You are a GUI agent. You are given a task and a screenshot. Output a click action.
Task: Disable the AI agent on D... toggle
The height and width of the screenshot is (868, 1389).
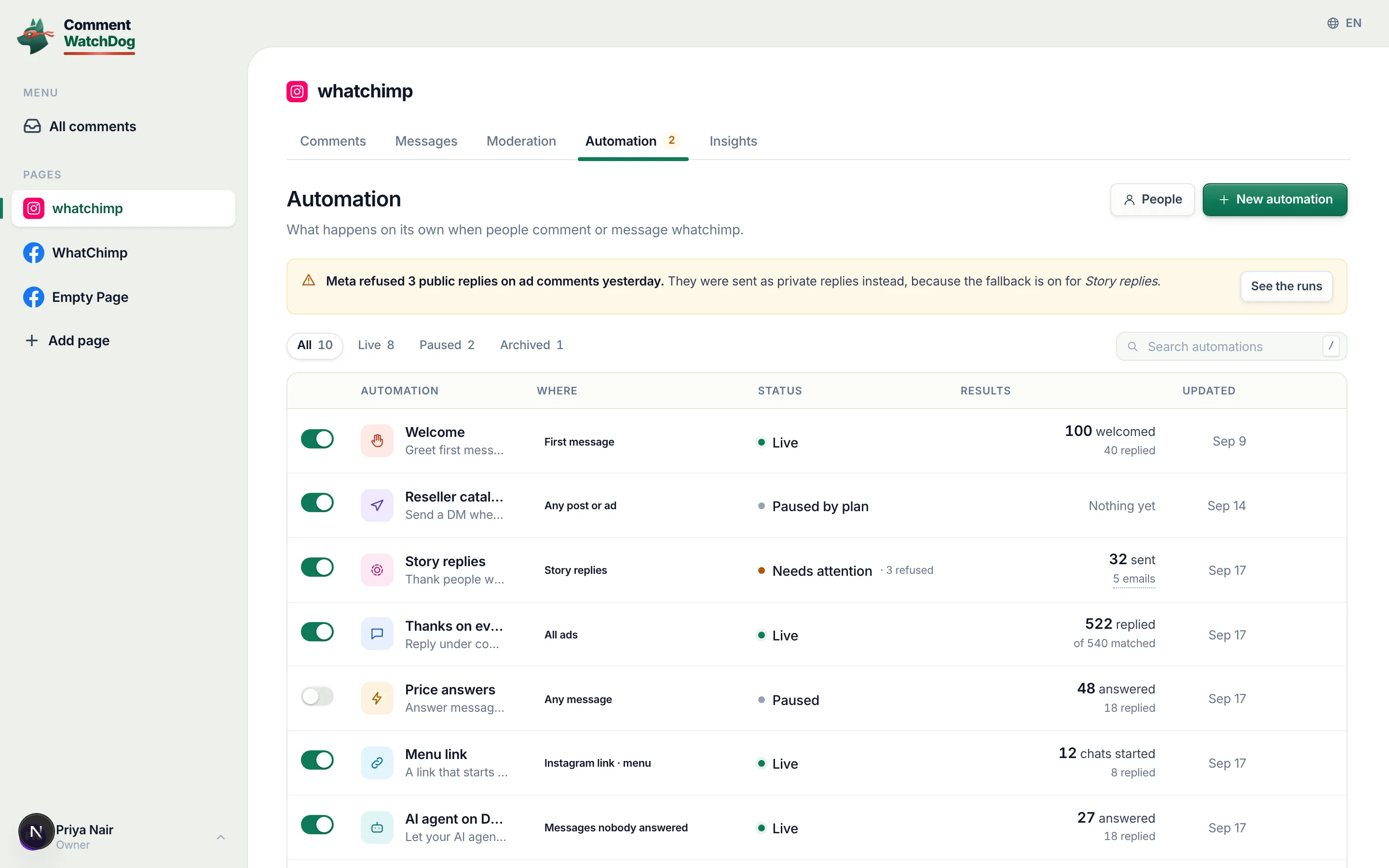click(317, 825)
